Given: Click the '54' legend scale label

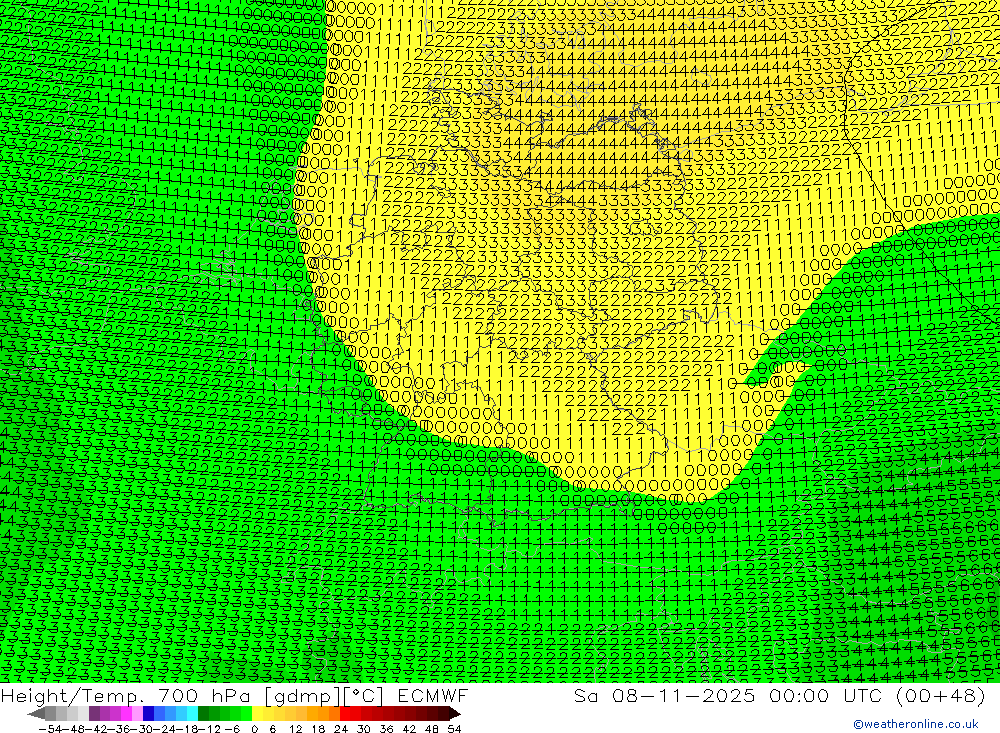Looking at the screenshot, I should [x=454, y=729].
